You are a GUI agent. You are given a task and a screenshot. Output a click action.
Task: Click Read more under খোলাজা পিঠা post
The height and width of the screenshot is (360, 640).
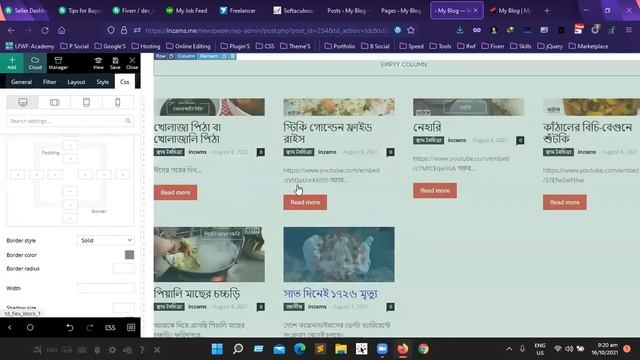click(x=176, y=192)
